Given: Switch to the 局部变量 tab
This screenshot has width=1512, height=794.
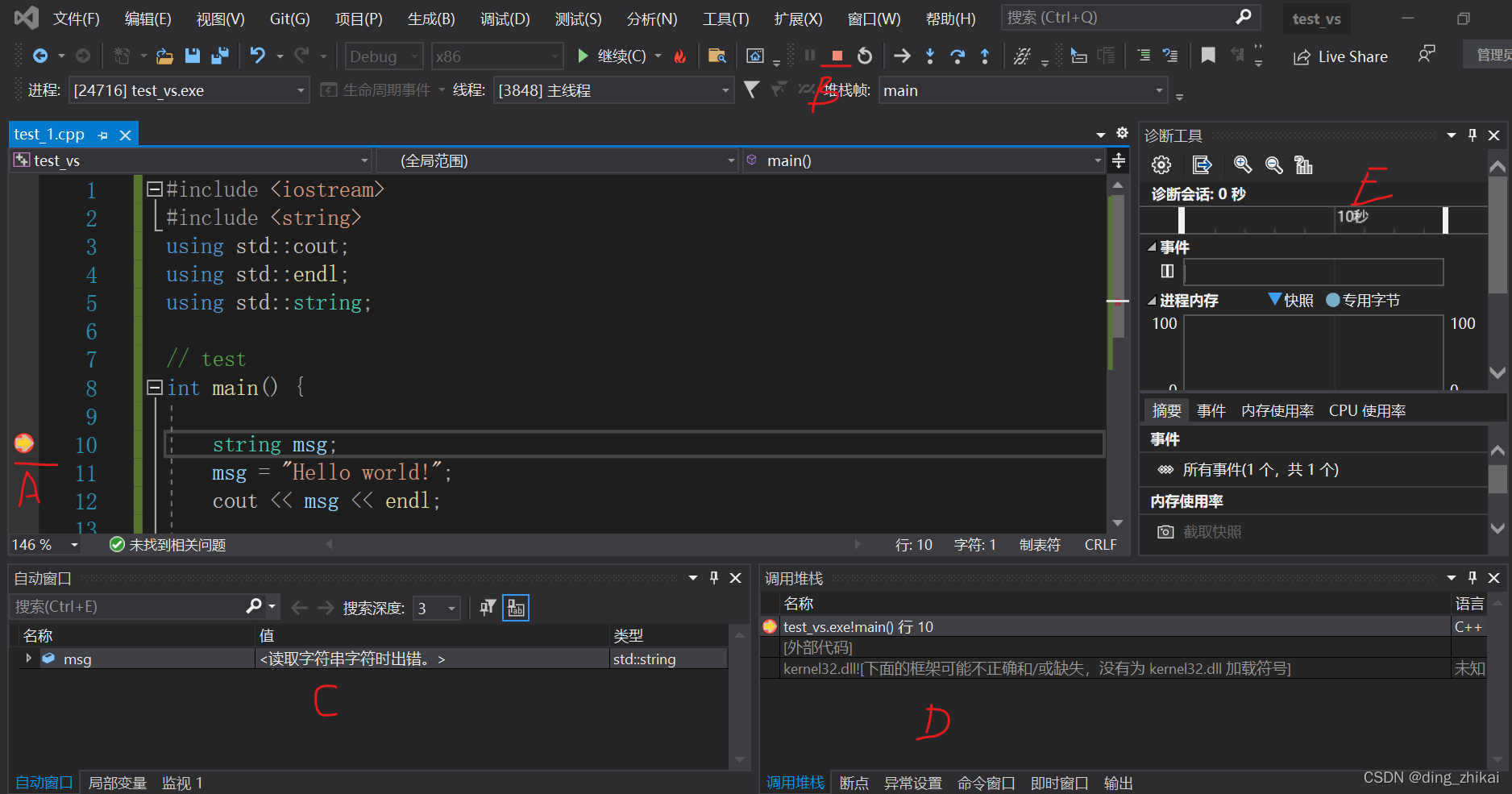Looking at the screenshot, I should [x=118, y=783].
